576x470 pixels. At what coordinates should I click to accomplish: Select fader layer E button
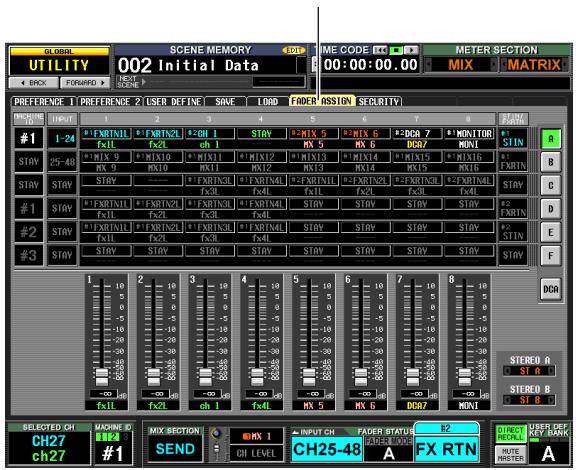pyautogui.click(x=550, y=233)
